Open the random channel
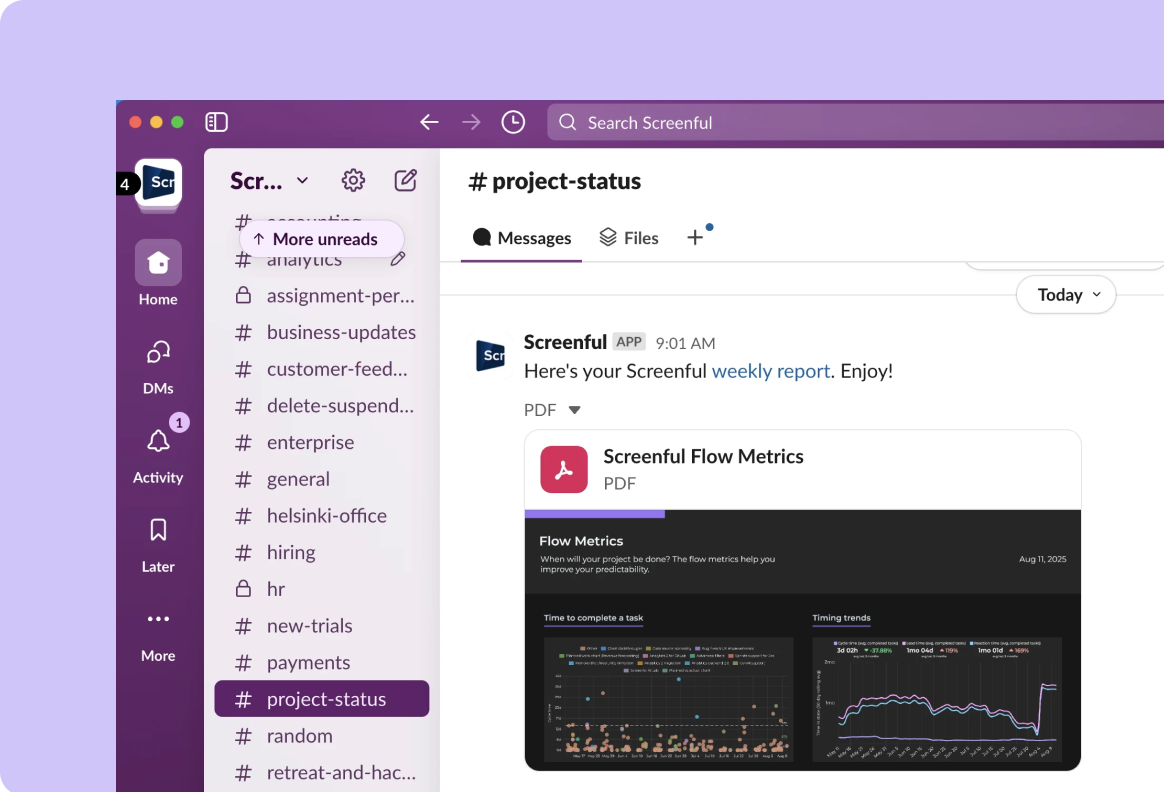 click(x=321, y=736)
